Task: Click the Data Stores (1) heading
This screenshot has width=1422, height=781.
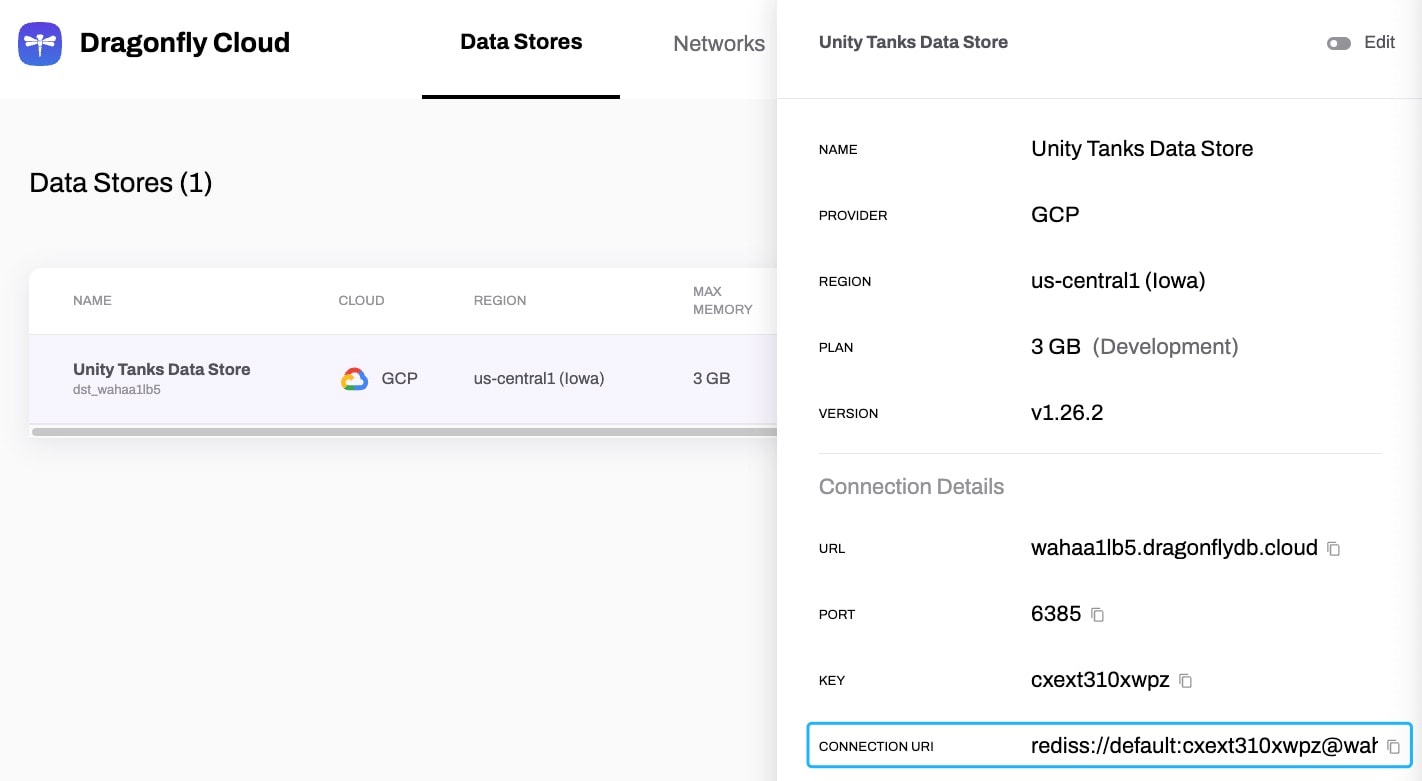Action: pyautogui.click(x=121, y=183)
